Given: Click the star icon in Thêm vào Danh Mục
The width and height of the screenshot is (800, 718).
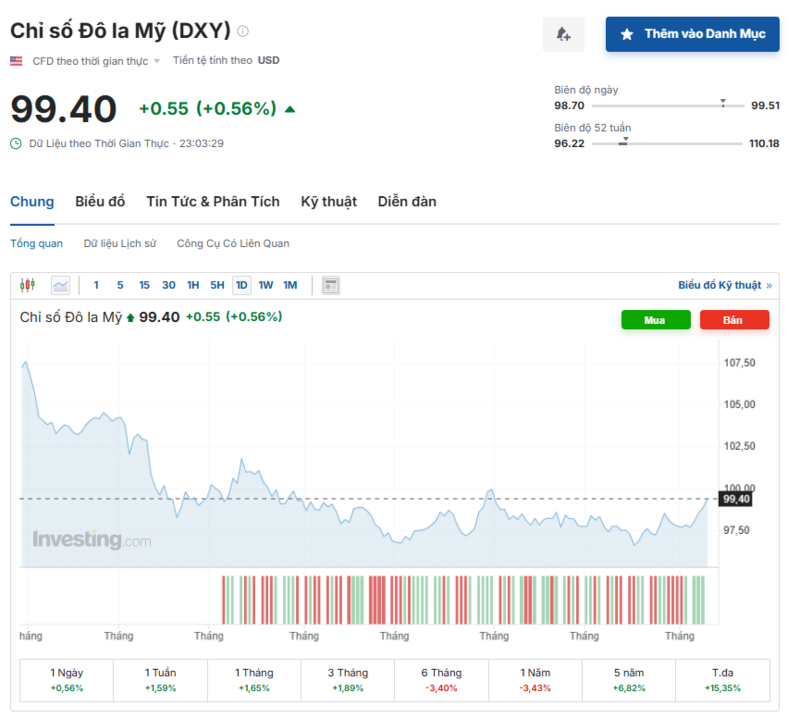Looking at the screenshot, I should tap(627, 34).
